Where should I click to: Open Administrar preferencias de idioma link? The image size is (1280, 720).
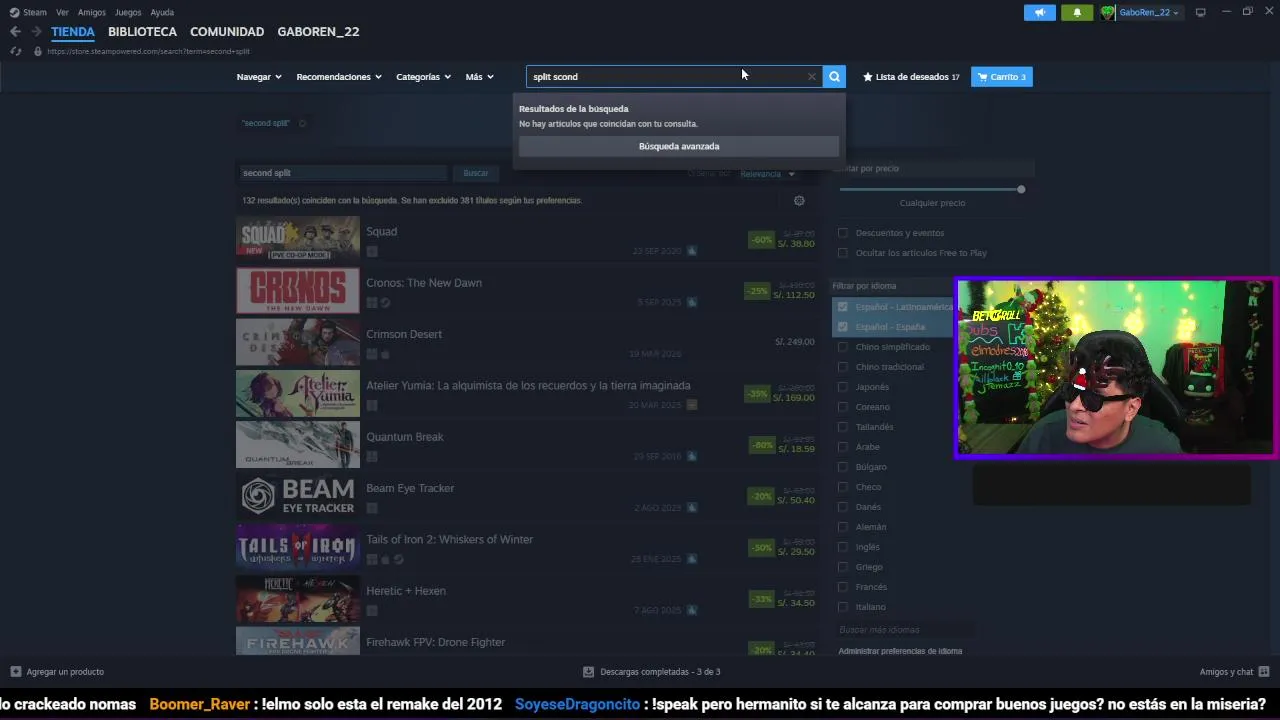900,651
